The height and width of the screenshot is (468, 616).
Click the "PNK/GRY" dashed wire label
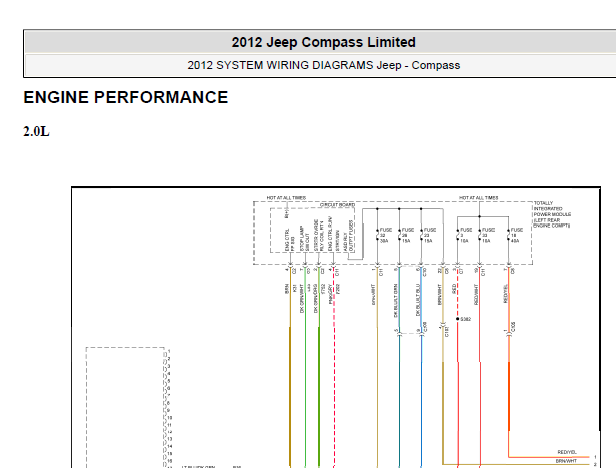(331, 295)
